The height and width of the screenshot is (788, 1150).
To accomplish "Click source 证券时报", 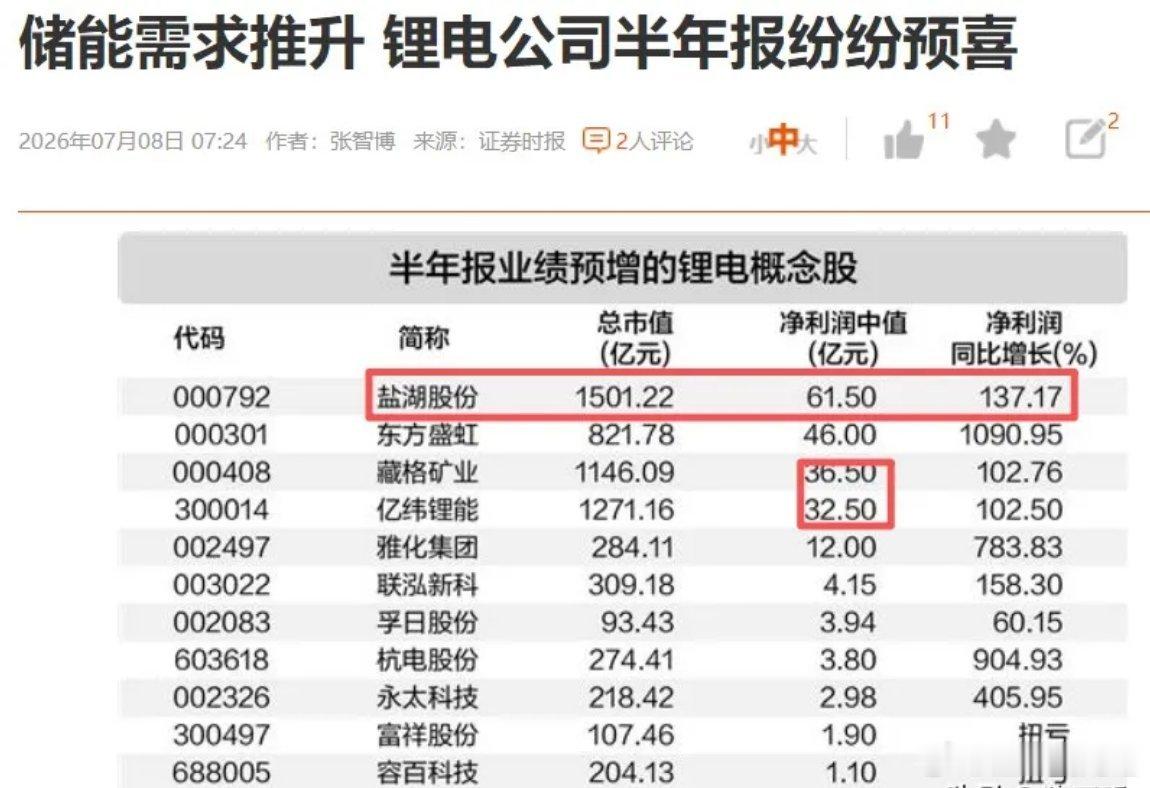I will pyautogui.click(x=522, y=141).
